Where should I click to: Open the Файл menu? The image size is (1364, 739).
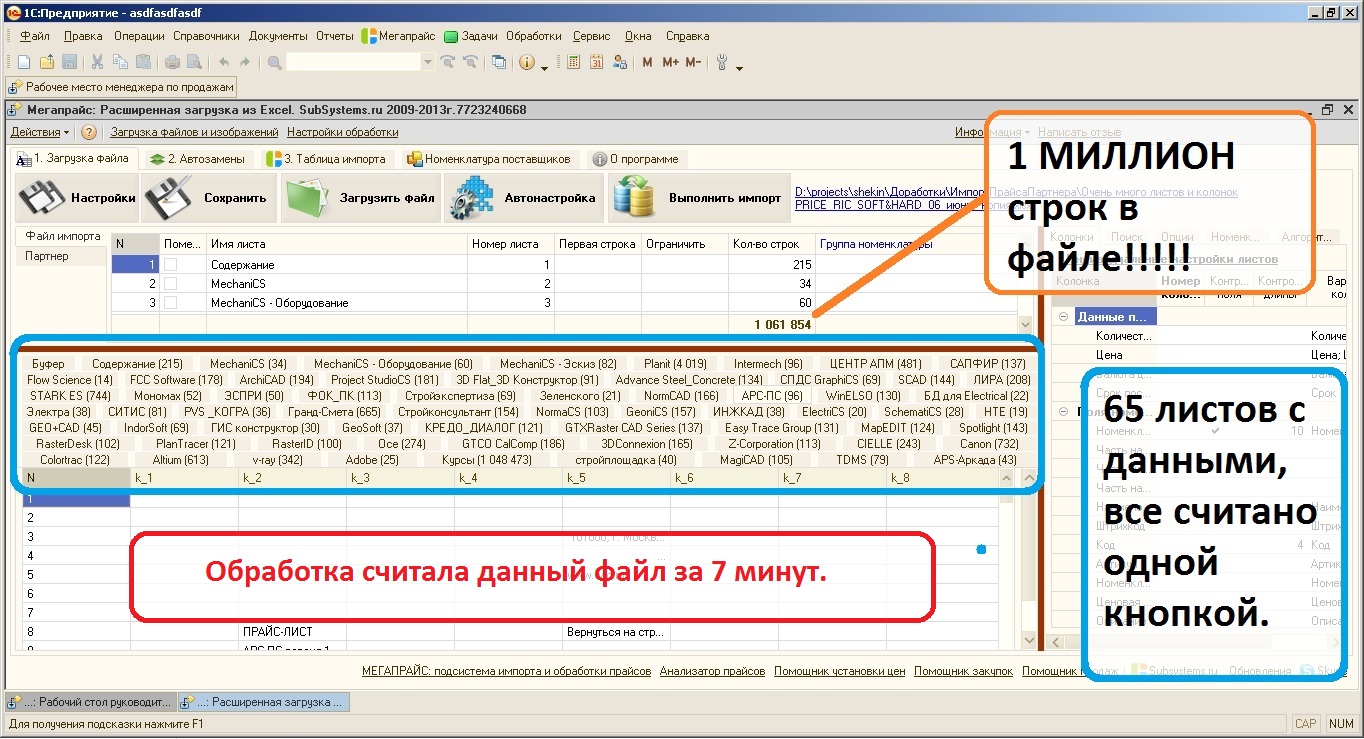tap(35, 36)
